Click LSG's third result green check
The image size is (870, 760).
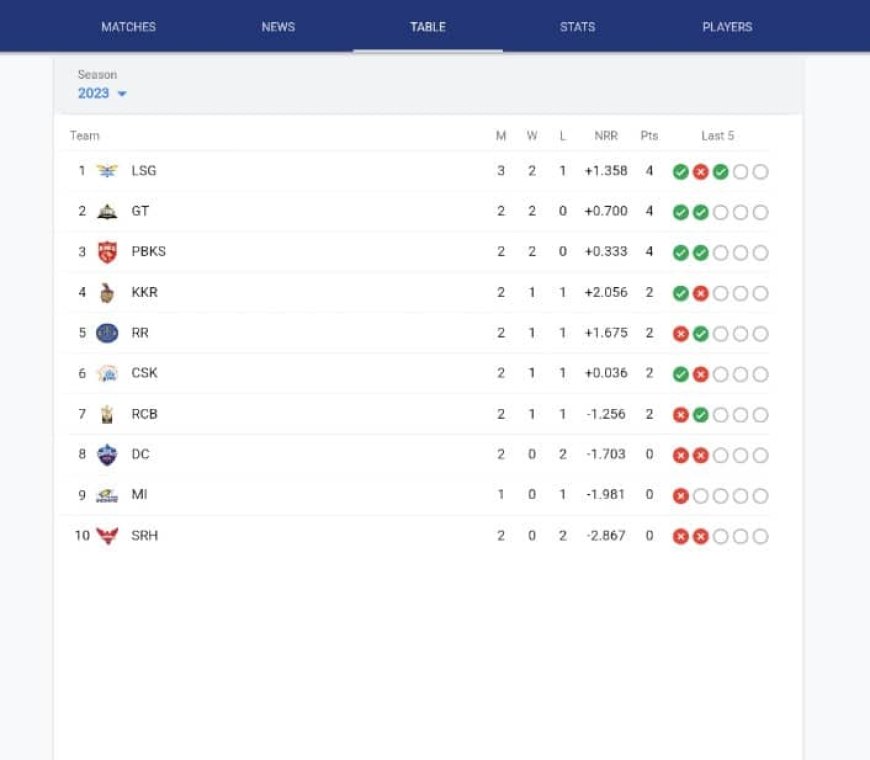(720, 172)
